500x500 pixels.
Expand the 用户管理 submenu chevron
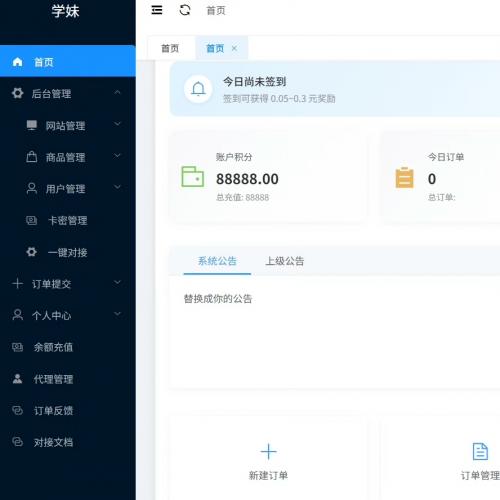tap(117, 187)
